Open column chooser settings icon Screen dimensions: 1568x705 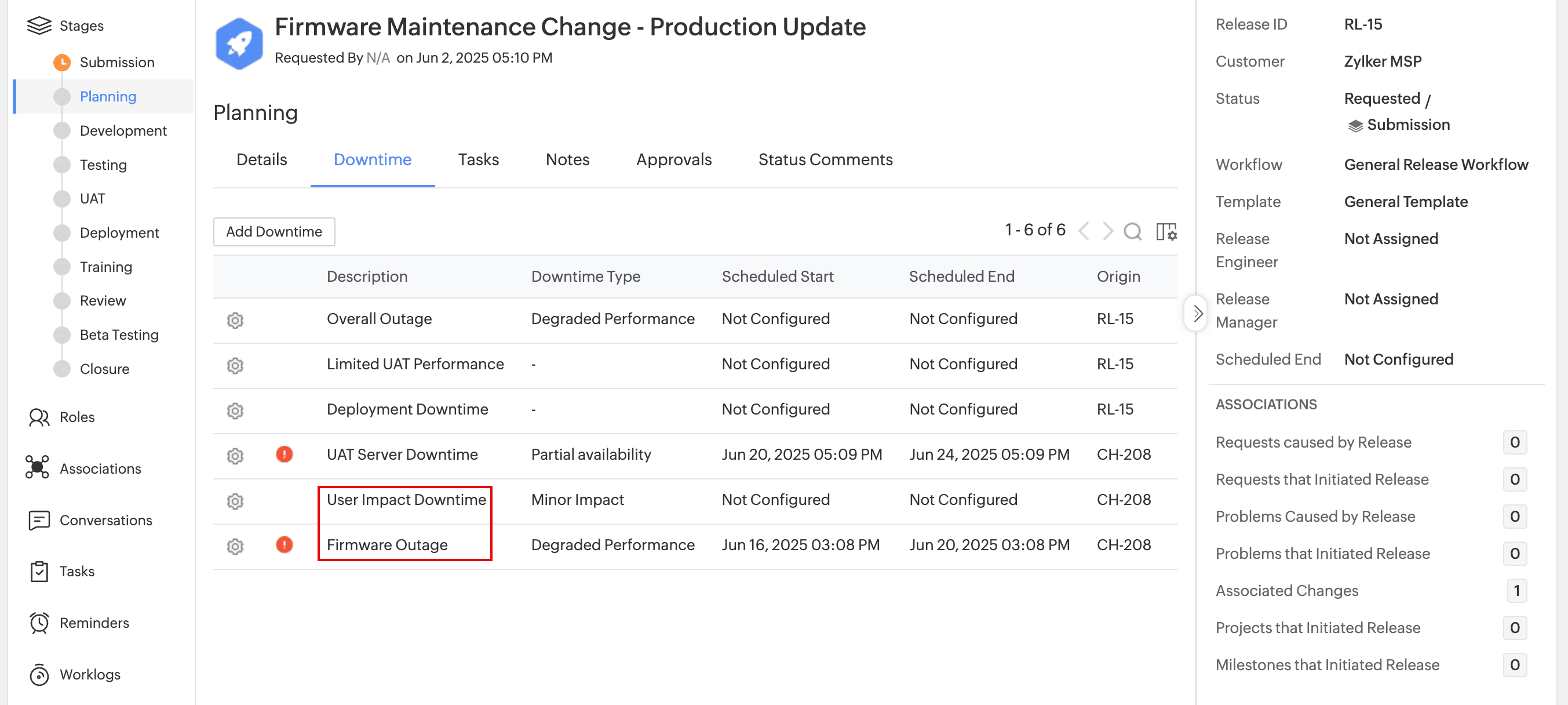[1166, 231]
